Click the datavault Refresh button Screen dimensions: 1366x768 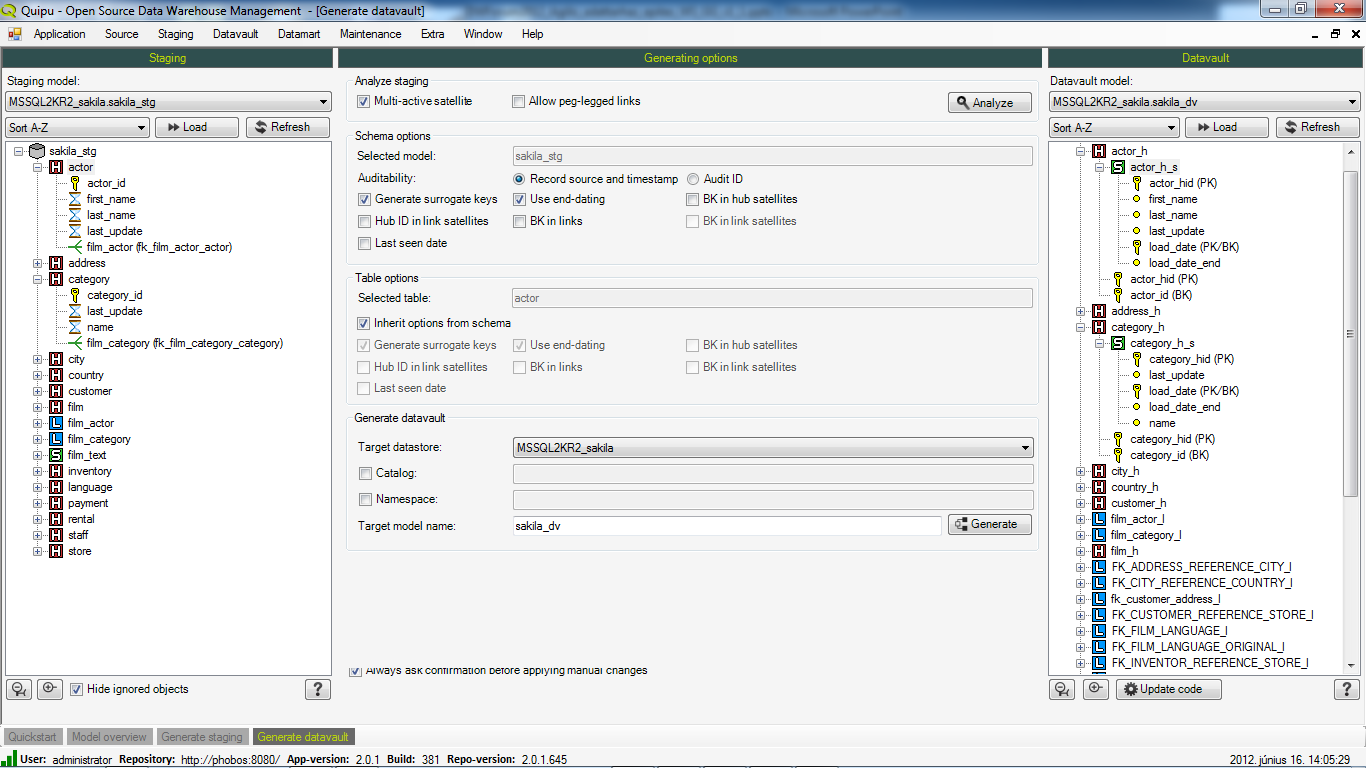1317,127
